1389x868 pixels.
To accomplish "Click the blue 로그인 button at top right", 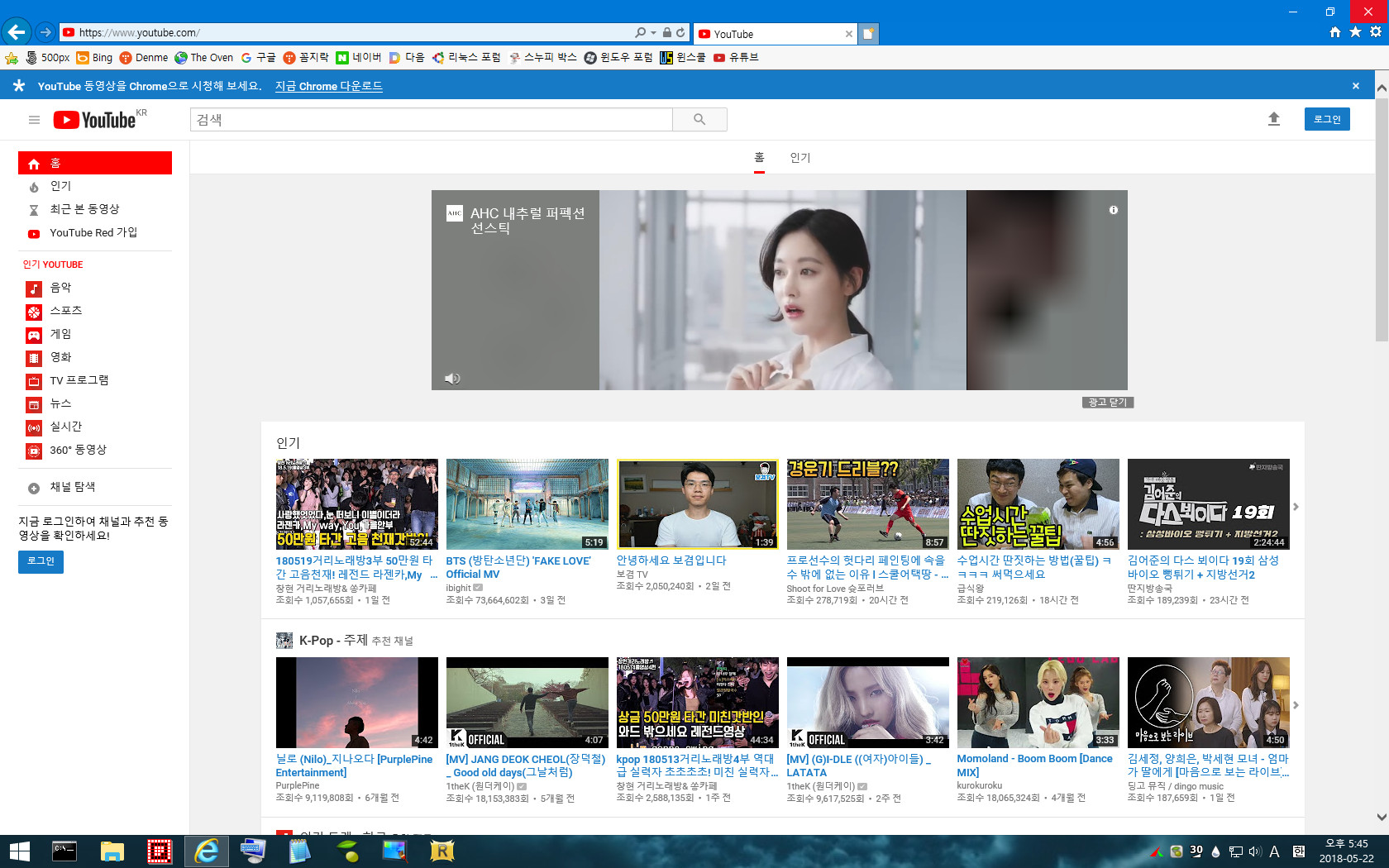I will [x=1327, y=119].
